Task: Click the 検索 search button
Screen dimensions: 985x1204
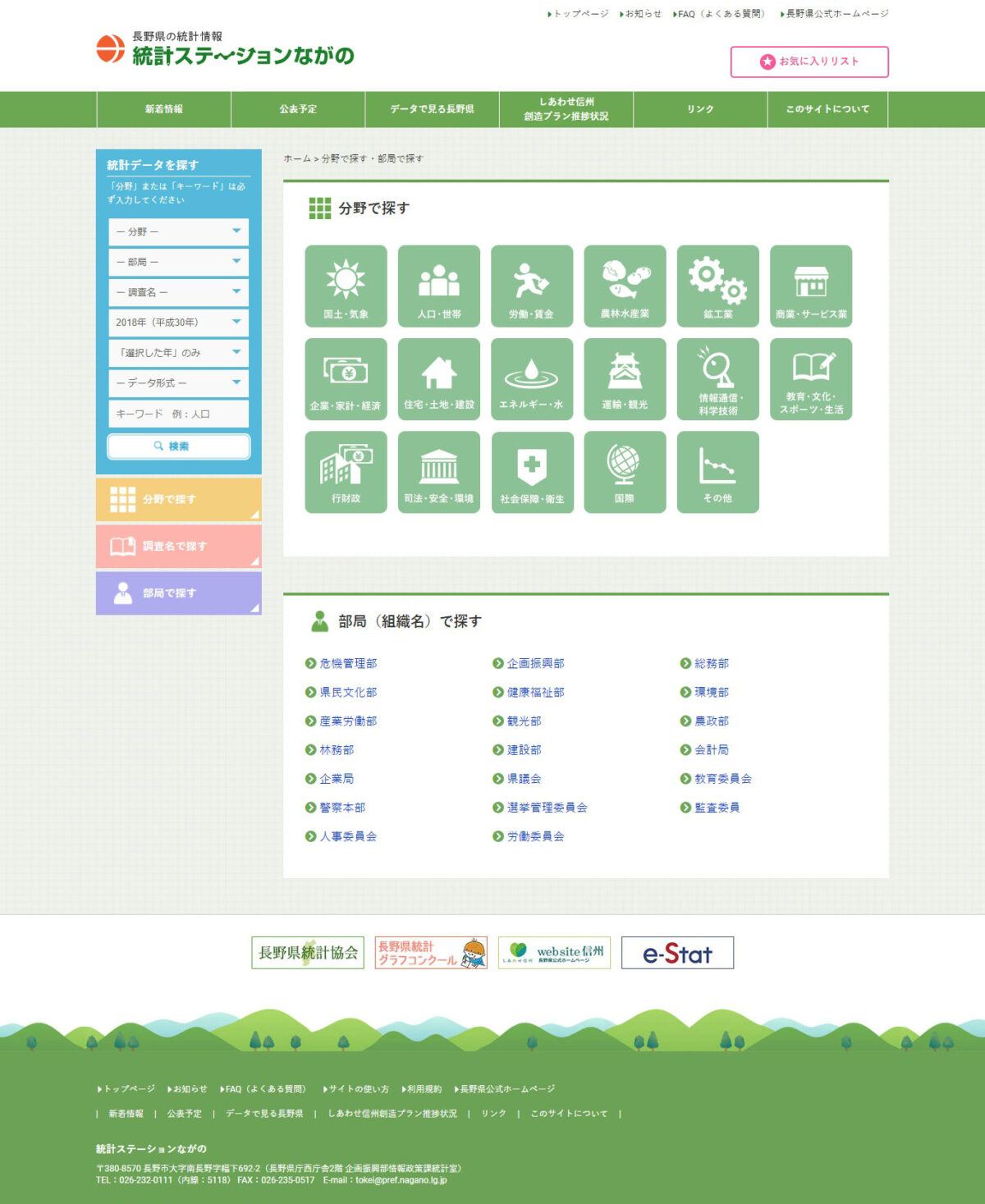Action: (x=178, y=446)
